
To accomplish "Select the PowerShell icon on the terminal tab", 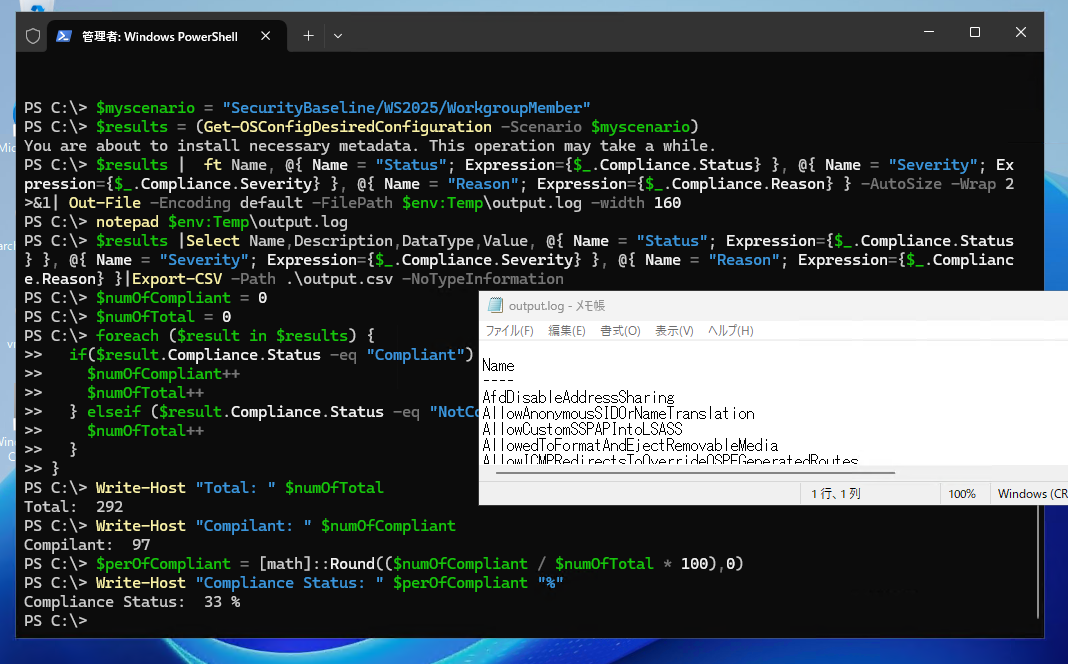I will [x=65, y=35].
